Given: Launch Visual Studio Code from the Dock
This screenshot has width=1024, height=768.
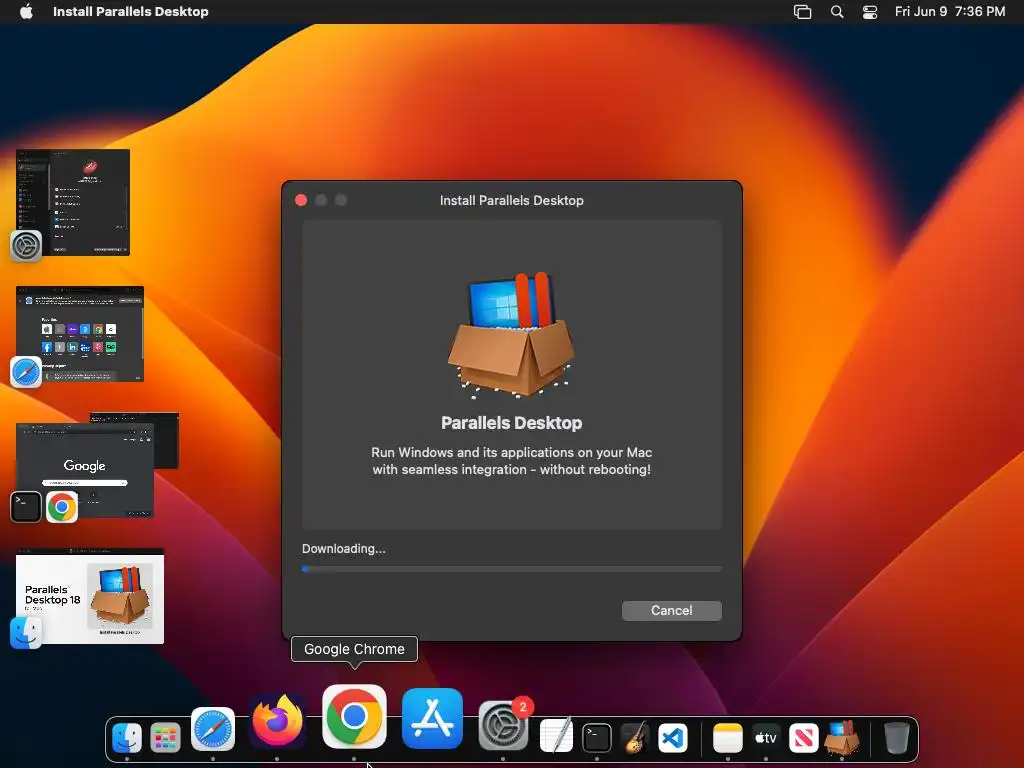Looking at the screenshot, I should 673,739.
